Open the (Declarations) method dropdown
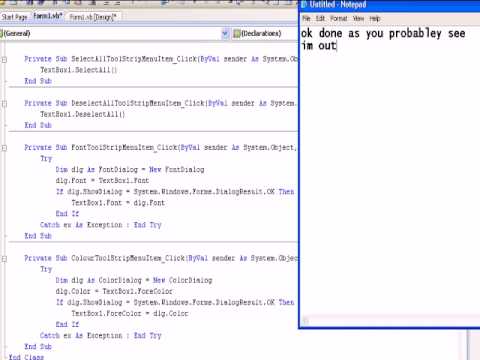Image resolution: width=480 pixels, height=360 pixels. (x=265, y=33)
